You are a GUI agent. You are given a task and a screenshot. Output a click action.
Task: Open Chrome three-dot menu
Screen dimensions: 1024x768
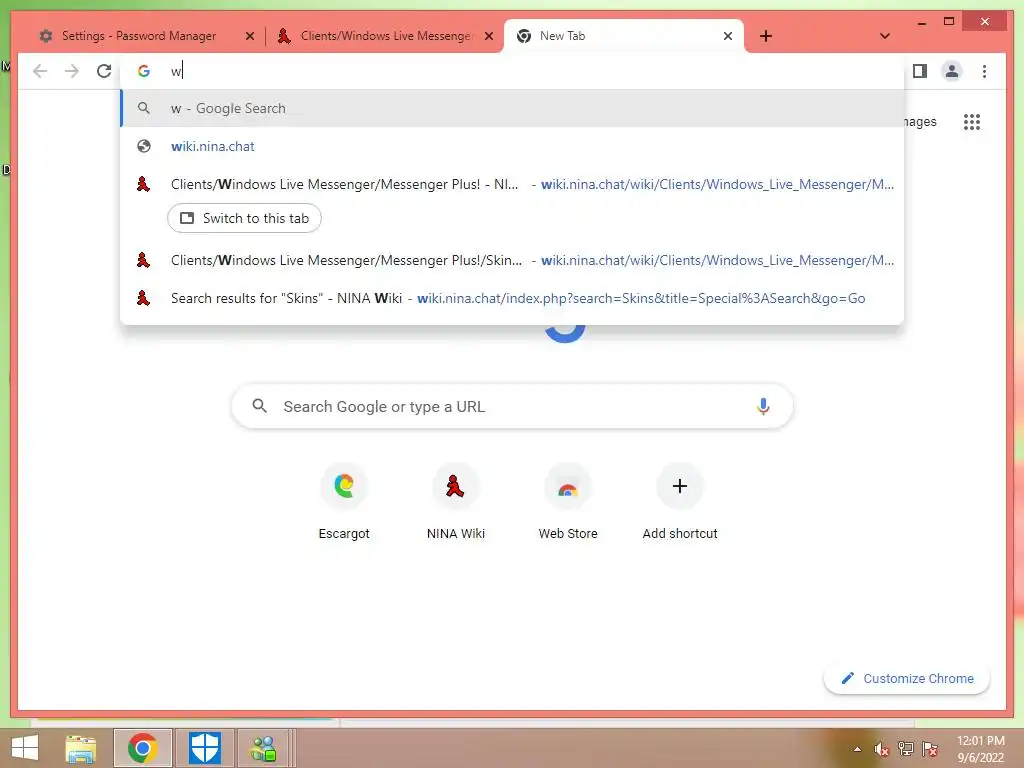pyautogui.click(x=984, y=71)
